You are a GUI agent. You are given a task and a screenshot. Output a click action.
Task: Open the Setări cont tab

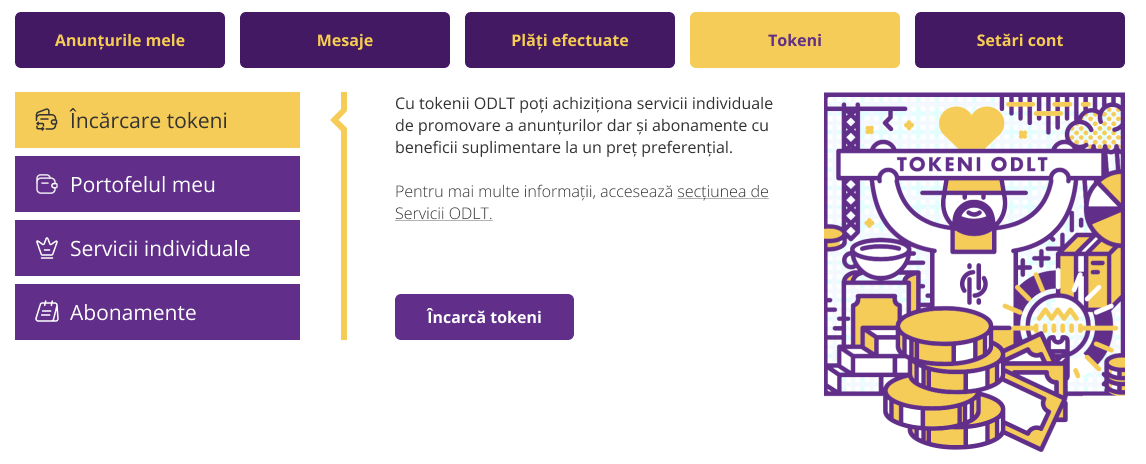(x=1020, y=40)
